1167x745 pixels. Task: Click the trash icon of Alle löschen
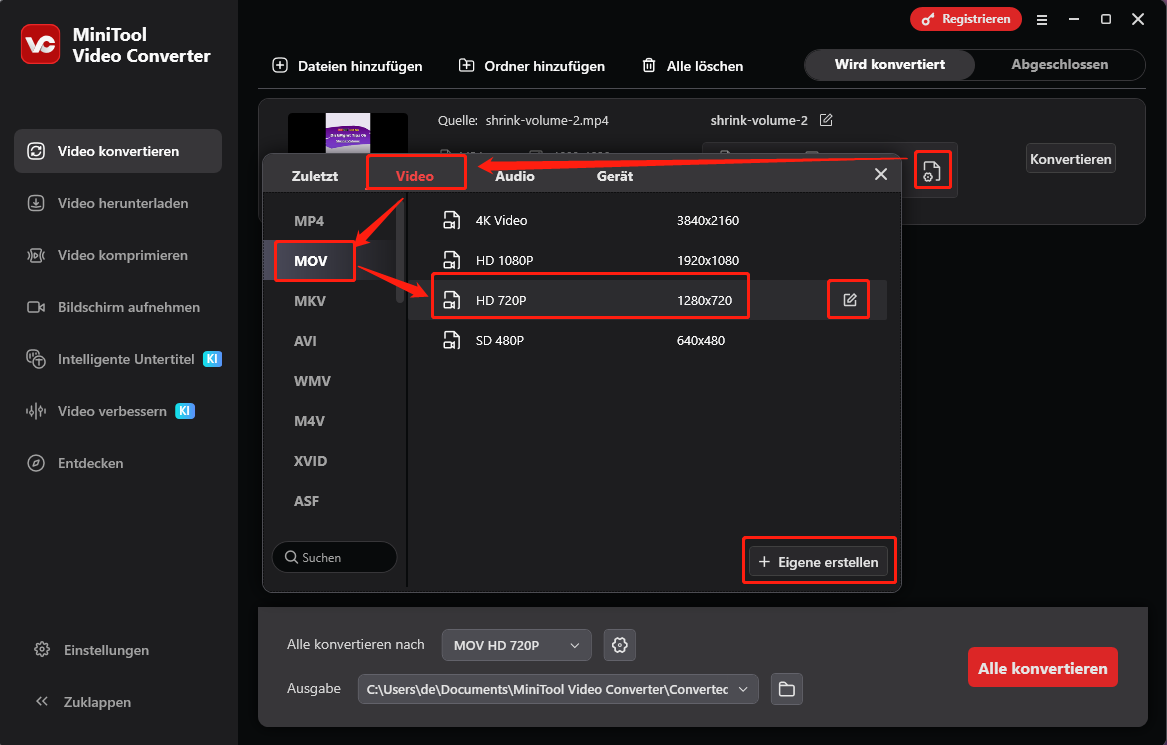[x=649, y=65]
